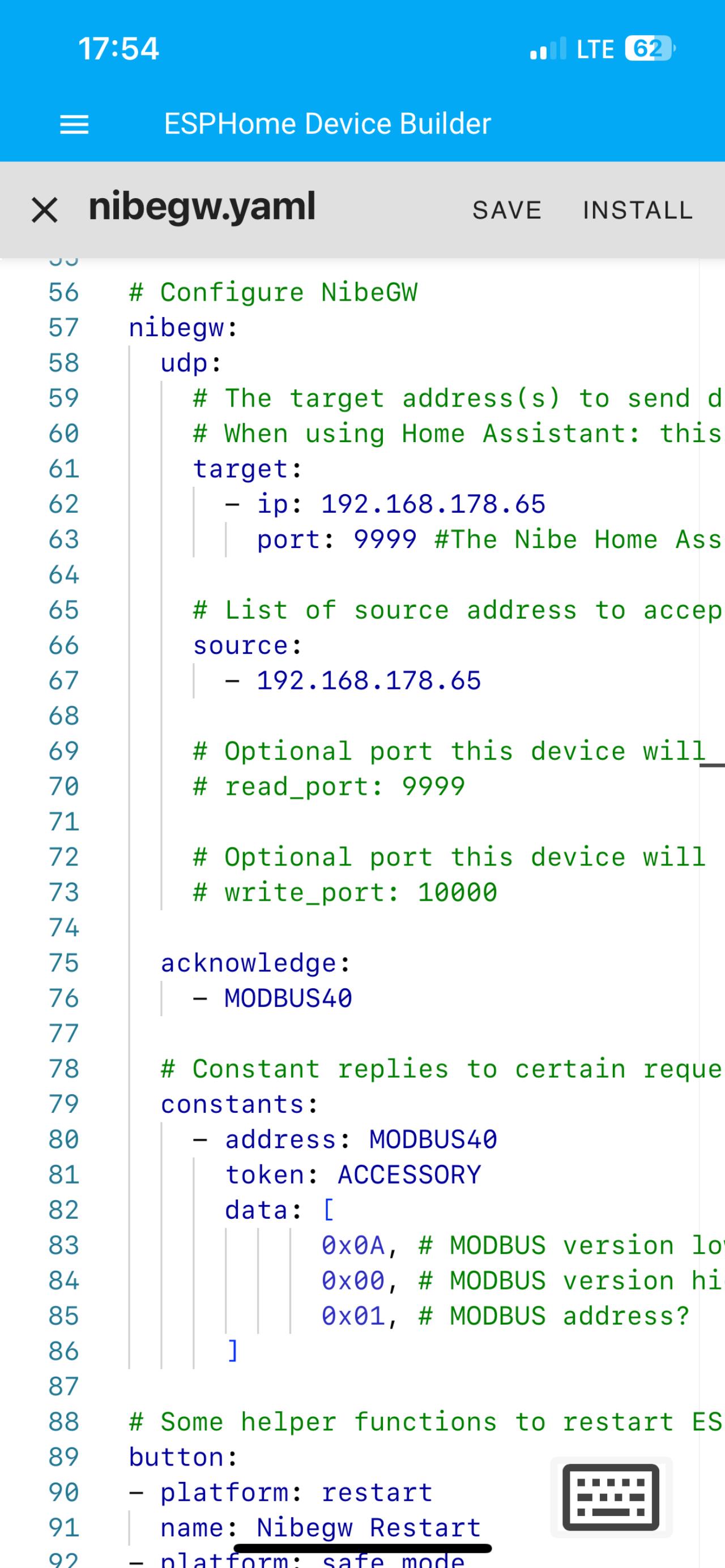Click the port 9999 value
Screen dimensions: 725x1568
(x=385, y=539)
